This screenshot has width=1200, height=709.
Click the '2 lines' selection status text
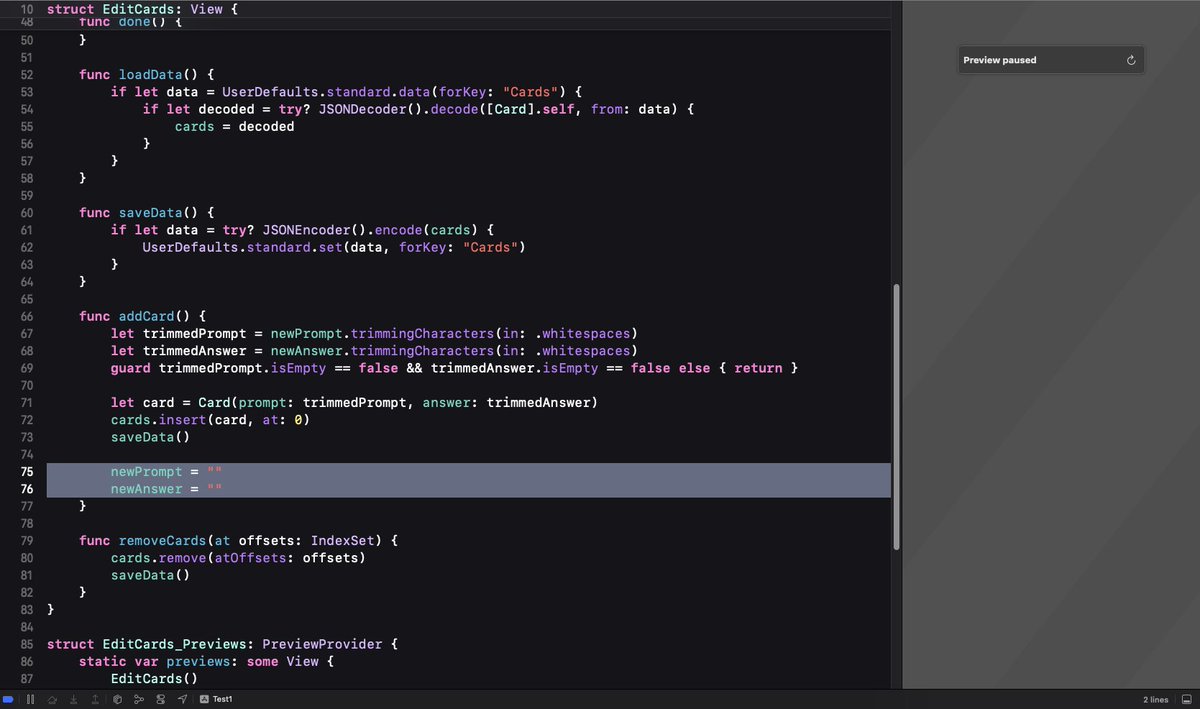(x=1155, y=700)
